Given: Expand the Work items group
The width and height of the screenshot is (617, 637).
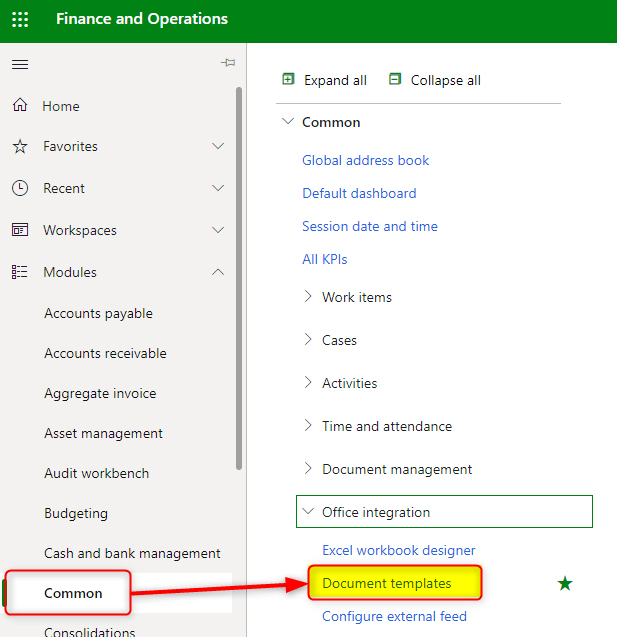Looking at the screenshot, I should pos(308,297).
